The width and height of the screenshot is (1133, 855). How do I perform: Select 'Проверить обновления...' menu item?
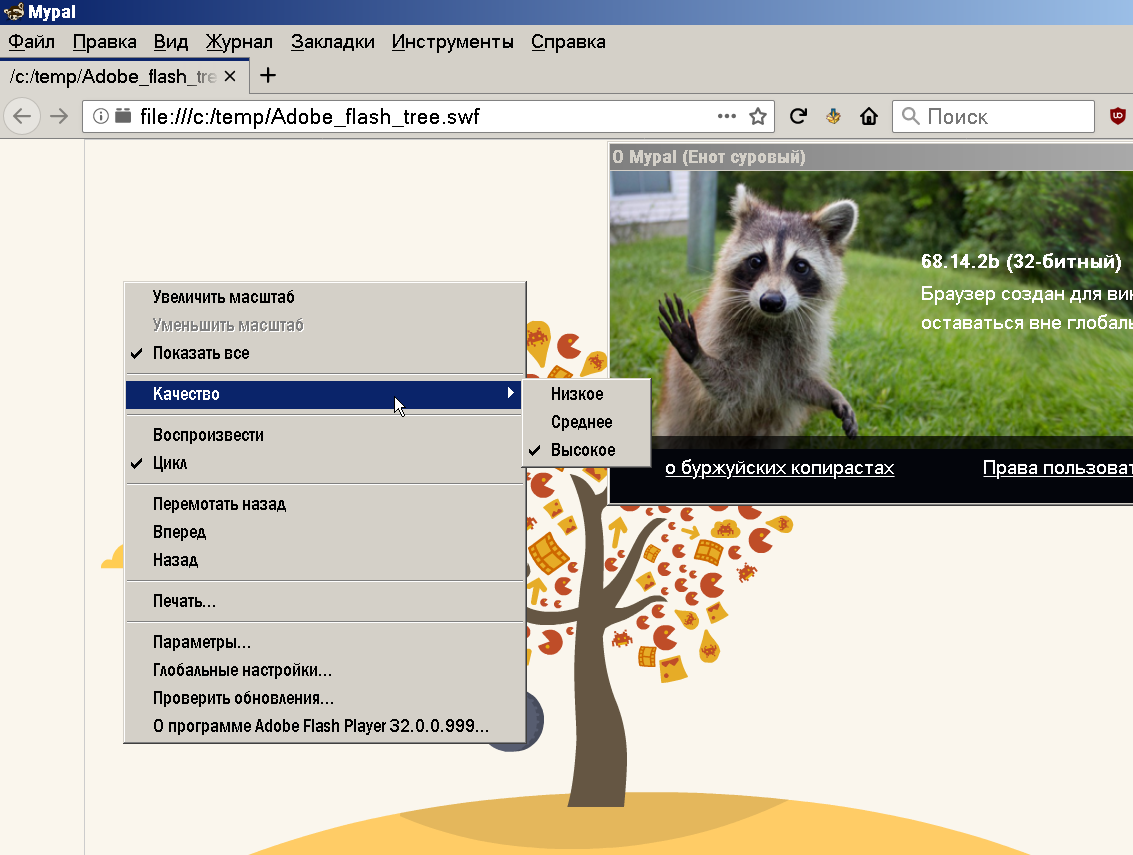324,698
